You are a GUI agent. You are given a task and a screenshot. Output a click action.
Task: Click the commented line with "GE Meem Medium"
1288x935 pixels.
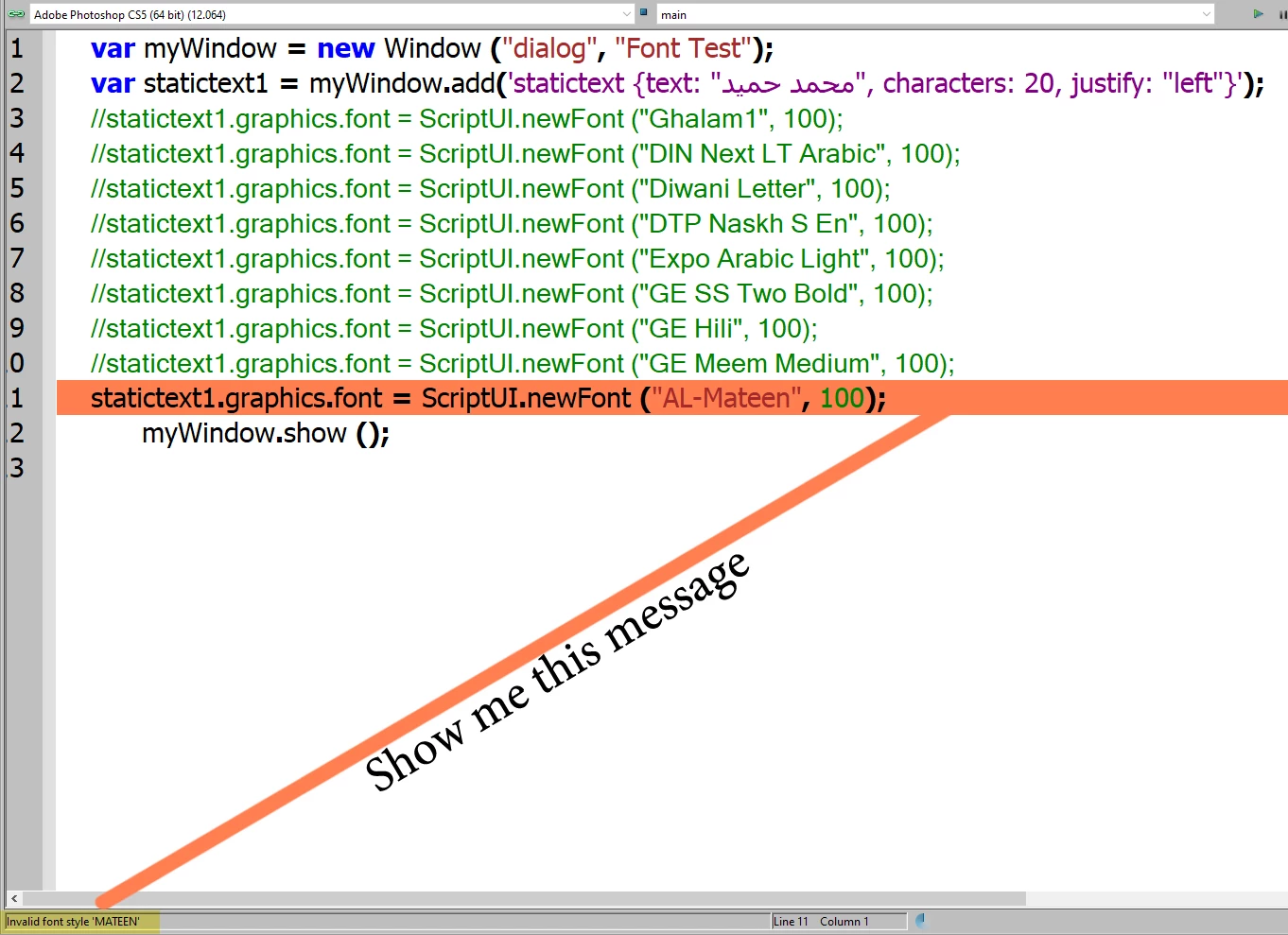point(523,363)
